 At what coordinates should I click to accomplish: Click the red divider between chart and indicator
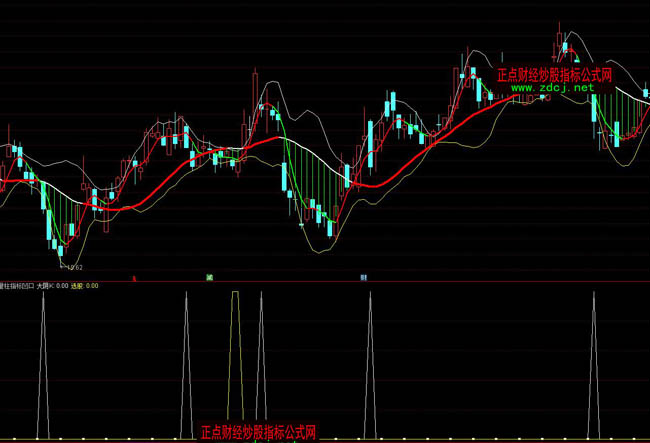click(x=325, y=281)
